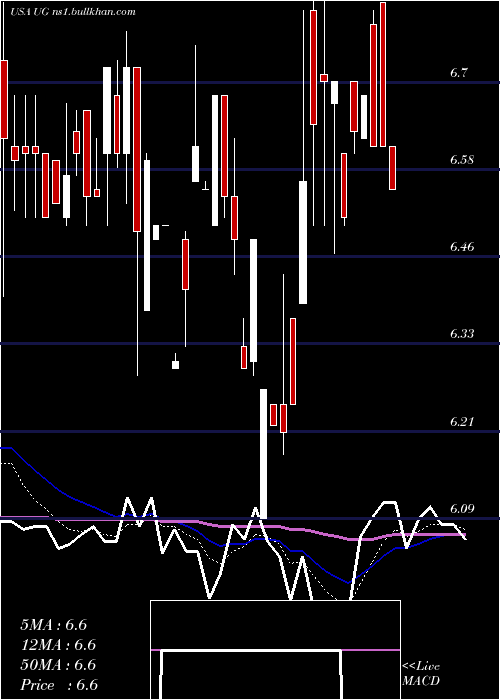The width and height of the screenshot is (500, 700).
Task: Click the 'Price : 6.6' readout
Action: [x=59, y=685]
